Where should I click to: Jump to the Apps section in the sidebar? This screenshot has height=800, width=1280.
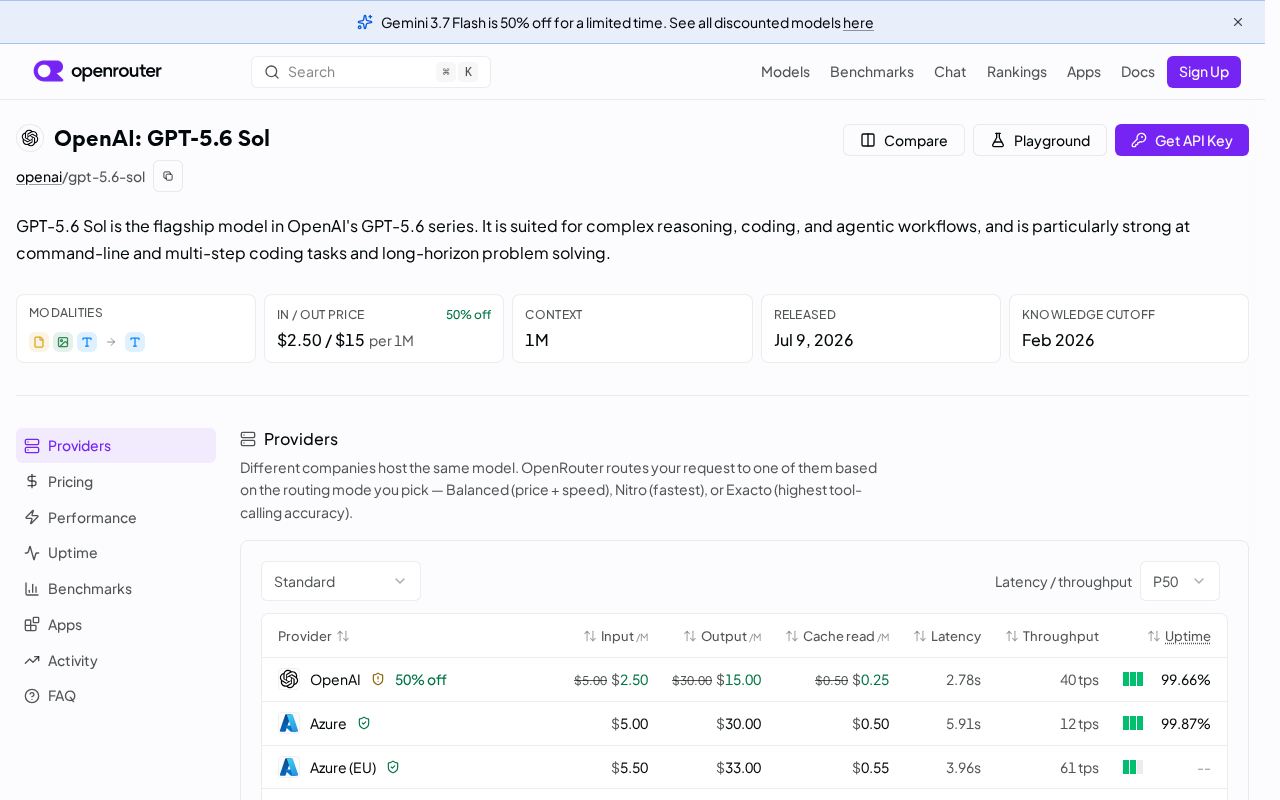[116, 625]
